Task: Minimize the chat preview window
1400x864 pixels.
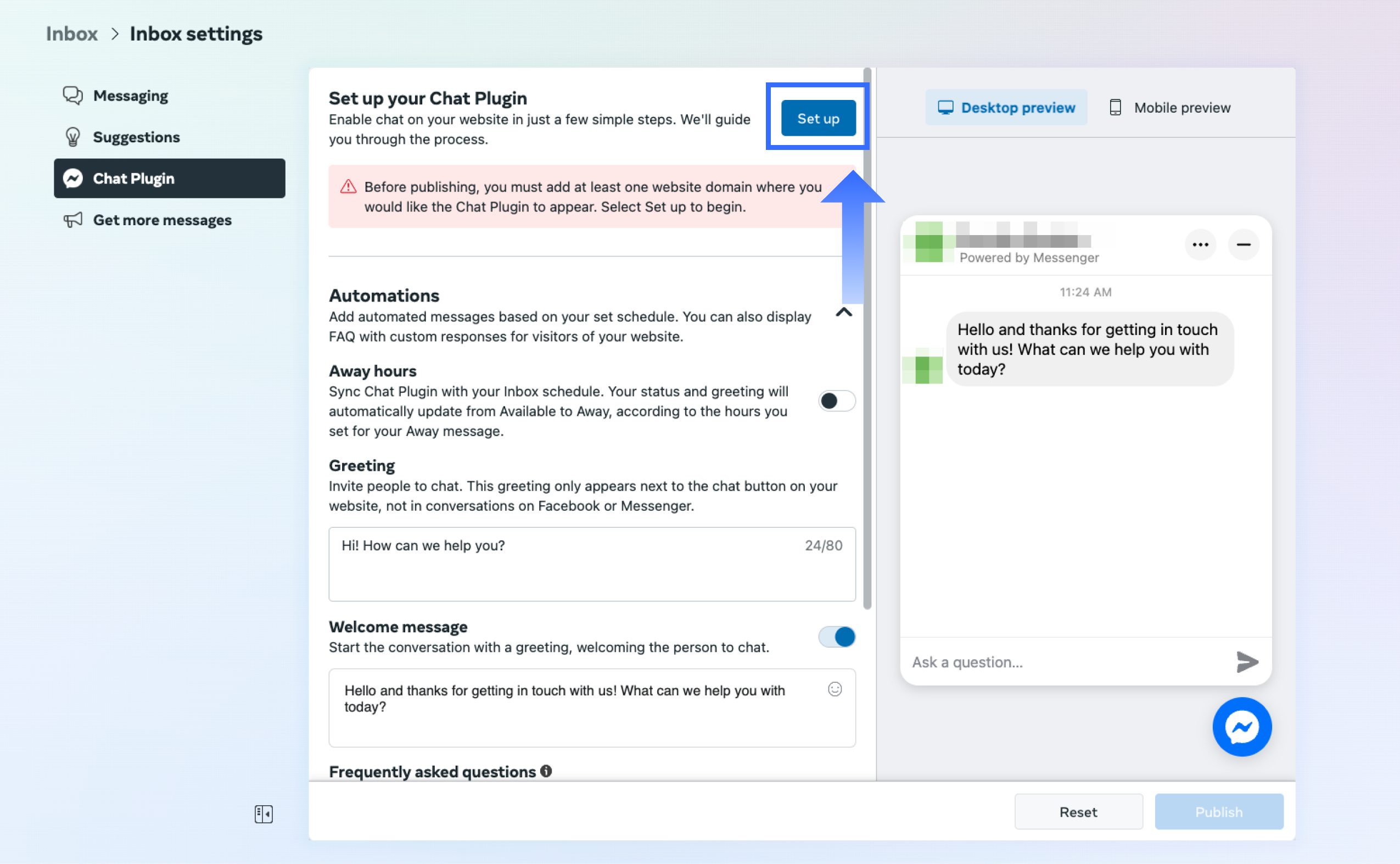Action: pos(1243,244)
